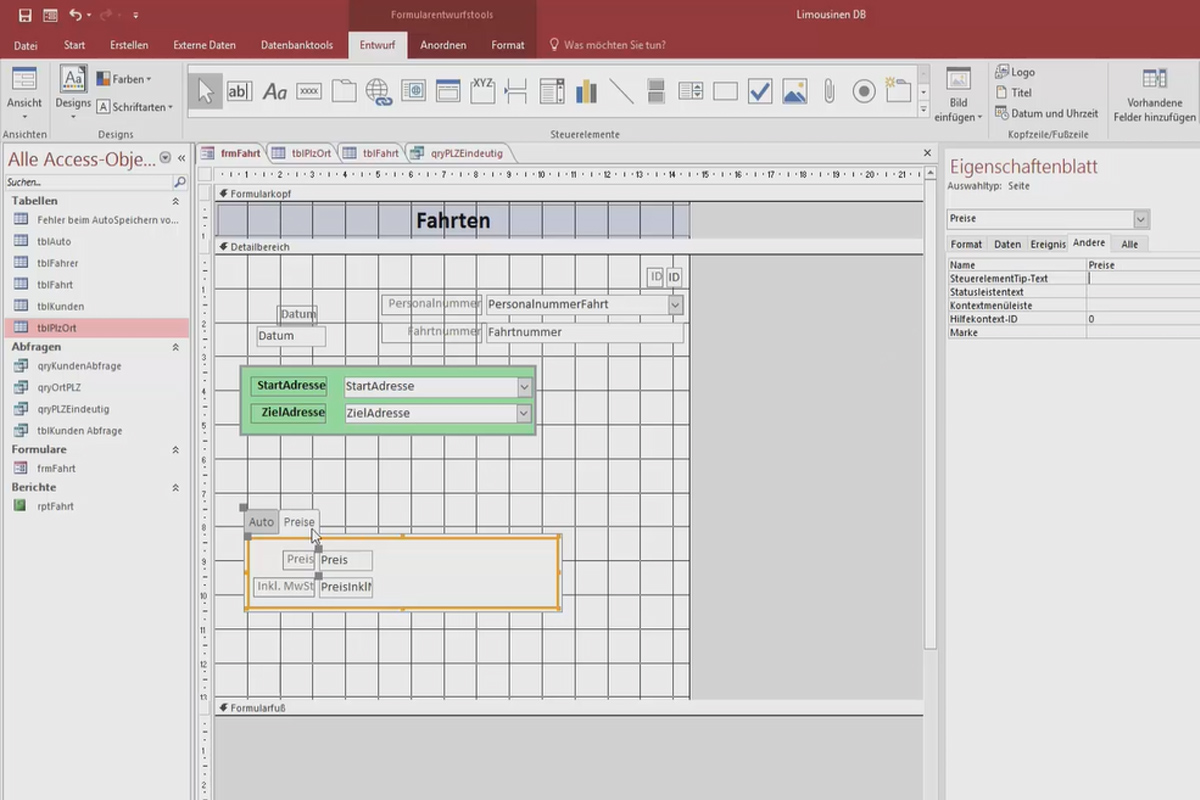Image resolution: width=1200 pixels, height=800 pixels.
Task: Click the StartAdresse combo box arrow
Action: point(524,386)
